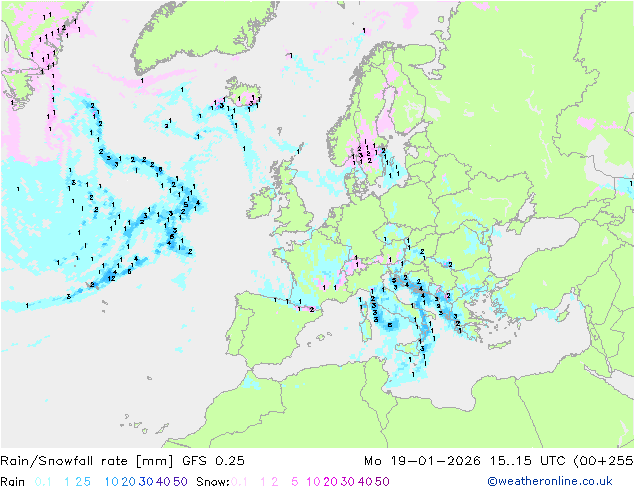Screen dimensions: 634x490
Task: Click the "Mo 19-01-2026" date text
Action: point(422,461)
